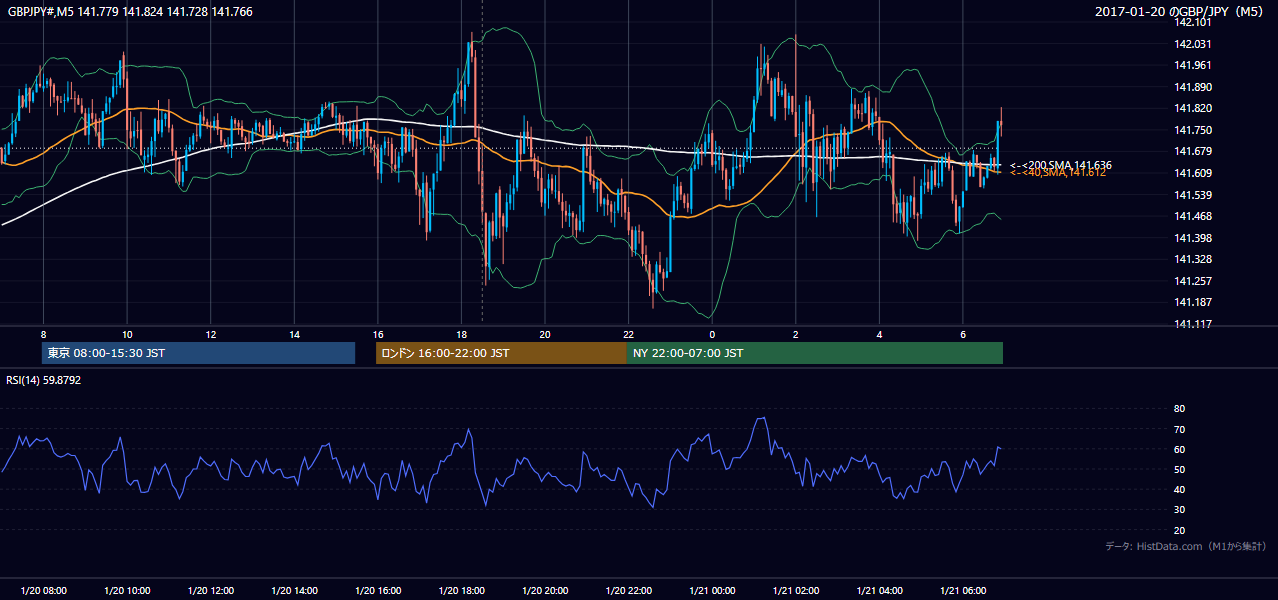Viewport: 1278px width, 600px height.
Task: Click RSI scale value 40
Action: click(x=1179, y=489)
